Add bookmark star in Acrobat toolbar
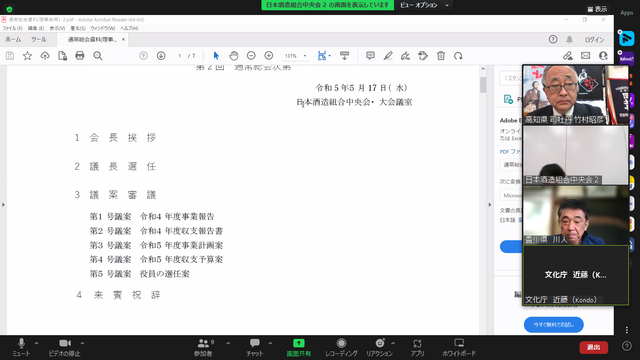 click(x=27, y=56)
